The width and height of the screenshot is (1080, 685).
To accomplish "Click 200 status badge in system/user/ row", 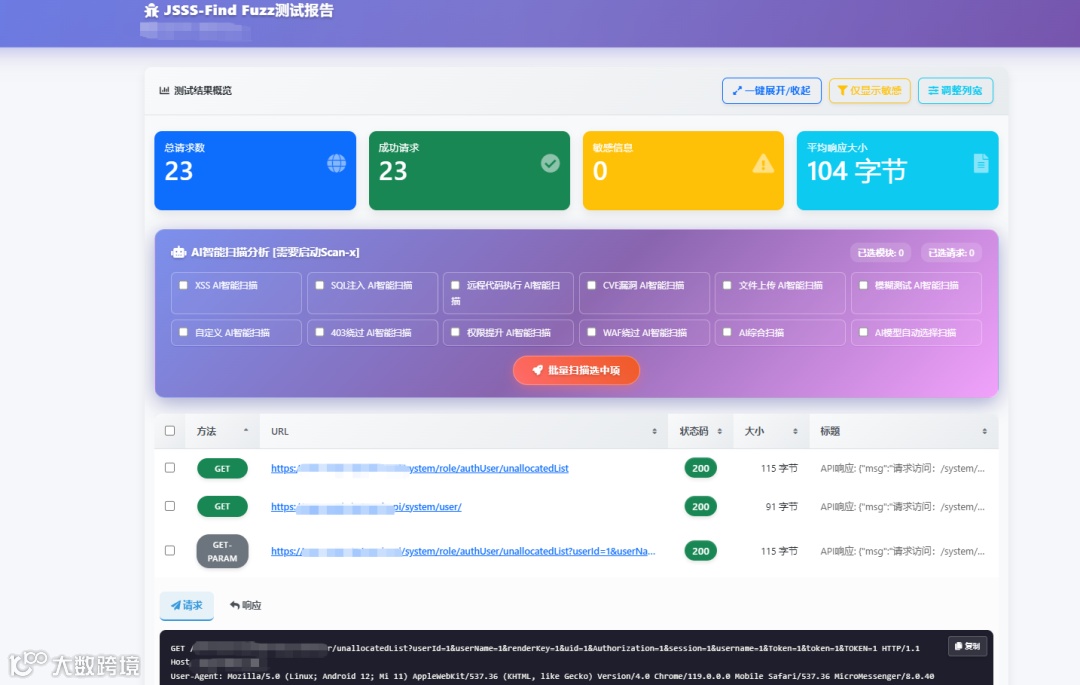I will (x=700, y=507).
